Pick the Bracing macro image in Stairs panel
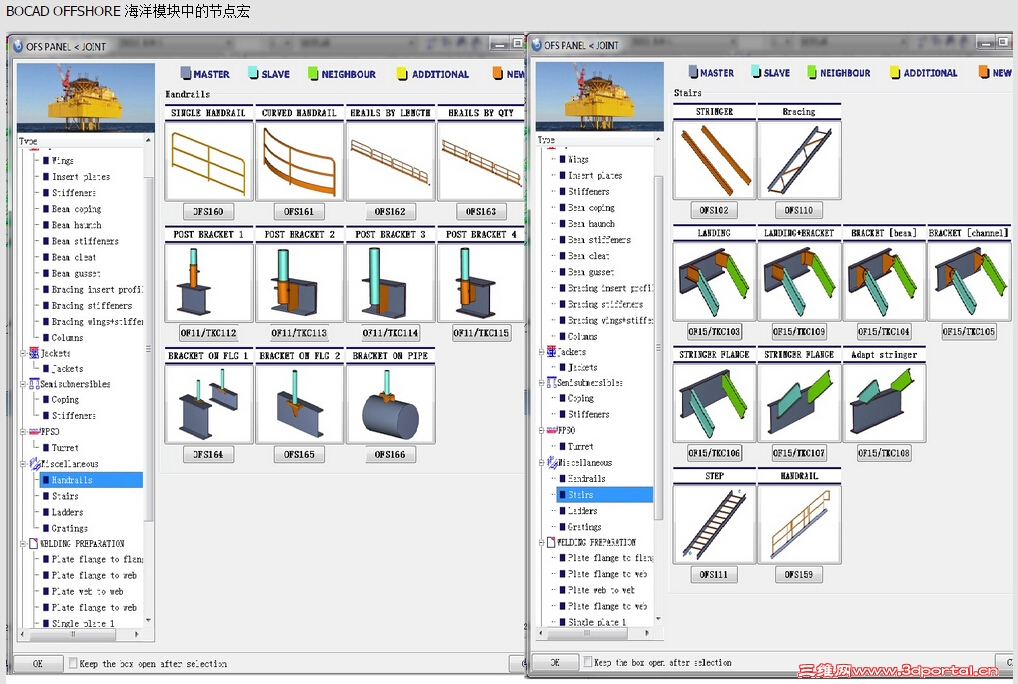 point(799,159)
